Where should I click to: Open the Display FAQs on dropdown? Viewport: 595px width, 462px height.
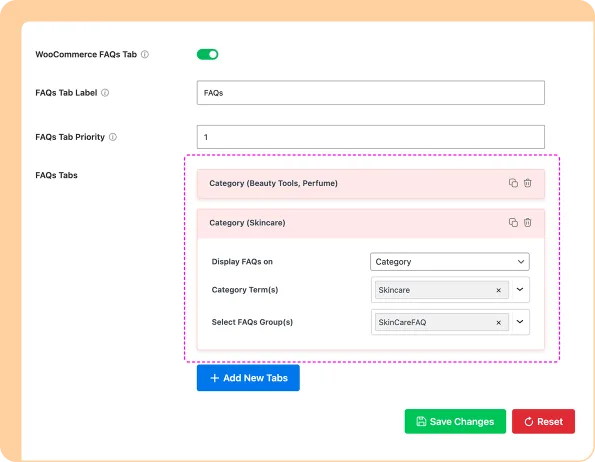450,262
